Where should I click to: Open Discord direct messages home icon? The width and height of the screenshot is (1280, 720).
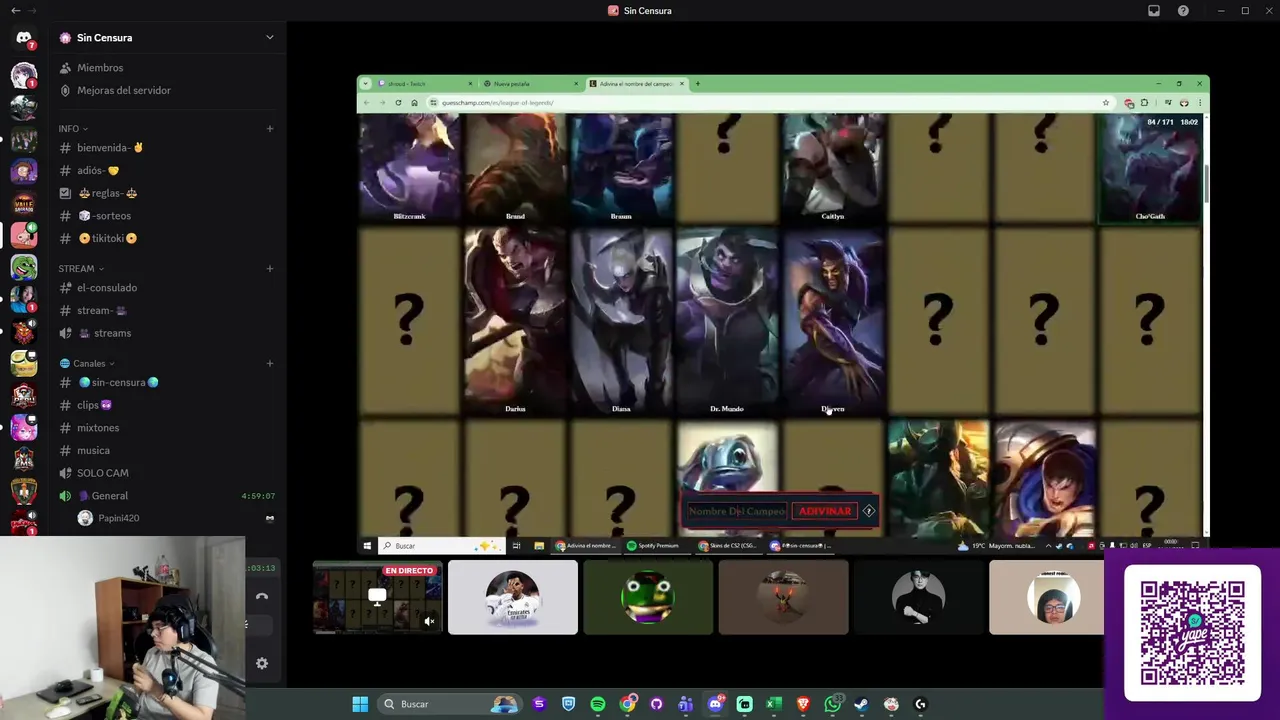[24, 38]
